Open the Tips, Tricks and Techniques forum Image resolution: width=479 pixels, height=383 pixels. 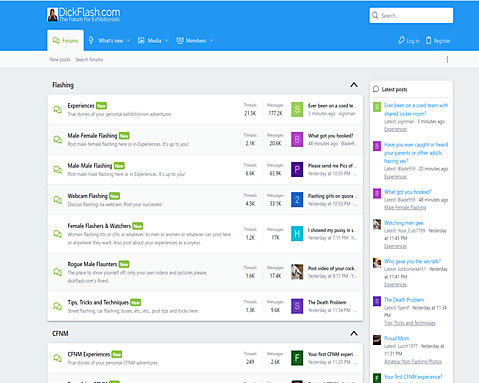pos(98,302)
